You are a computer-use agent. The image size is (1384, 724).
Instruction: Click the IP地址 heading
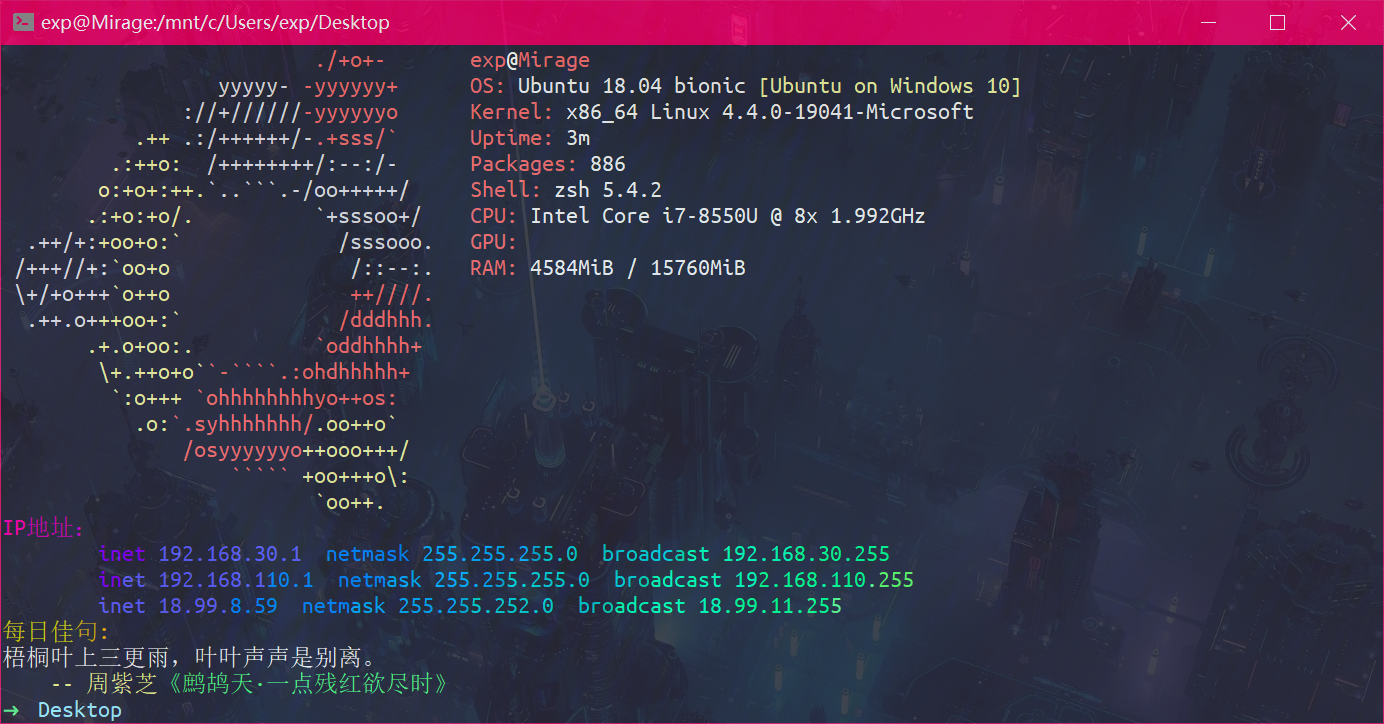click(44, 528)
